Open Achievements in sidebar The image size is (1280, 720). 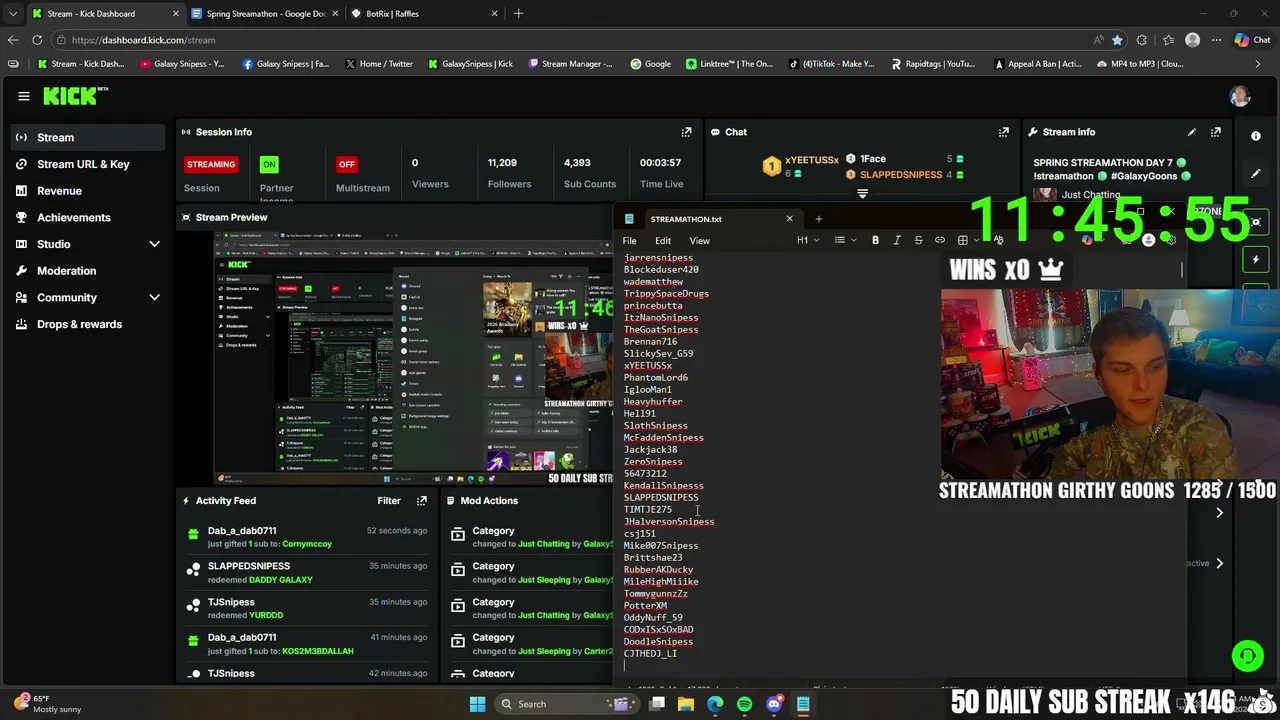73,217
